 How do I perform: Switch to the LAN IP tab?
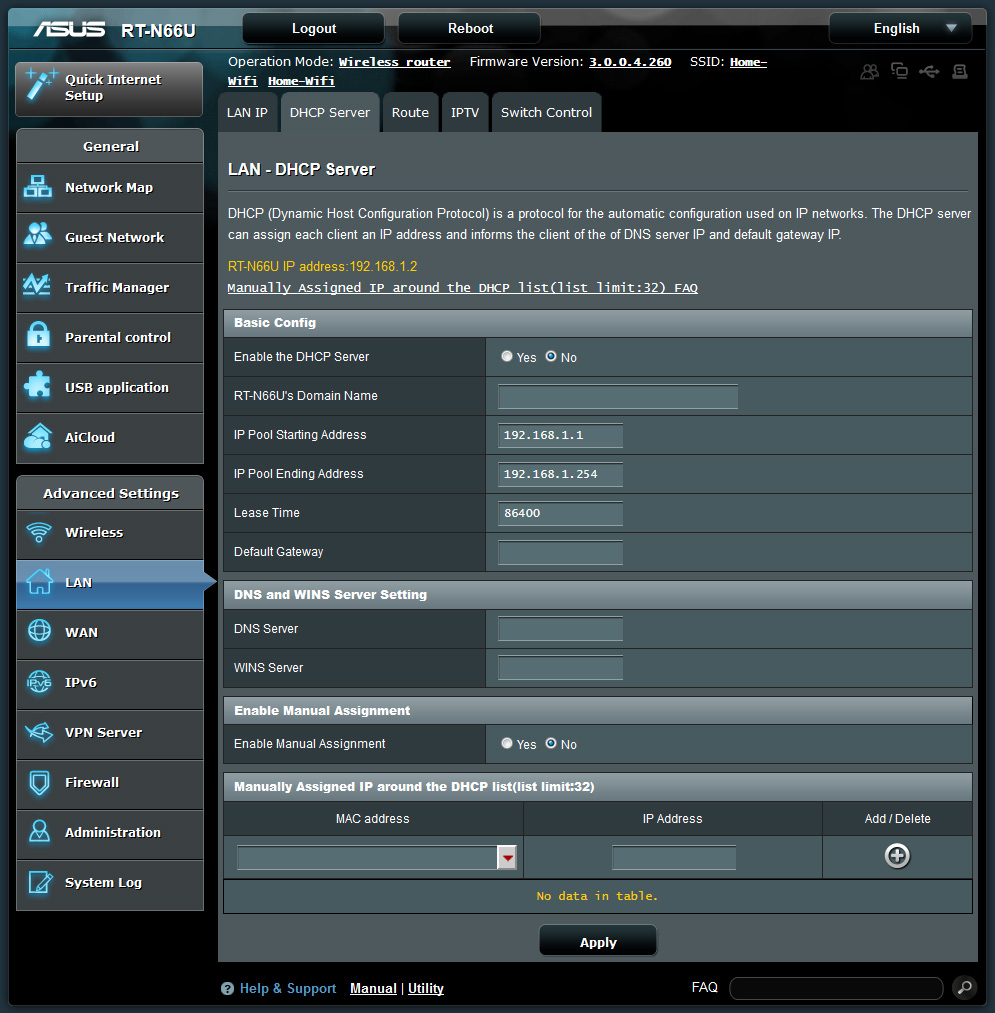[247, 112]
